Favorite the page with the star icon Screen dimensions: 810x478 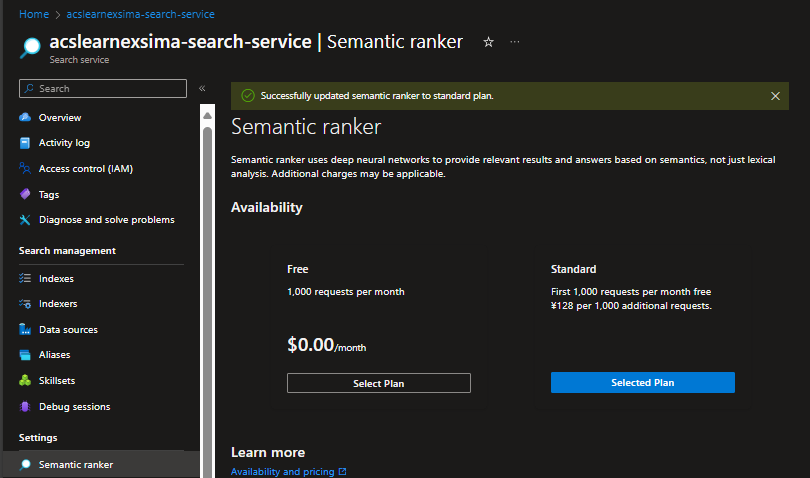click(488, 42)
